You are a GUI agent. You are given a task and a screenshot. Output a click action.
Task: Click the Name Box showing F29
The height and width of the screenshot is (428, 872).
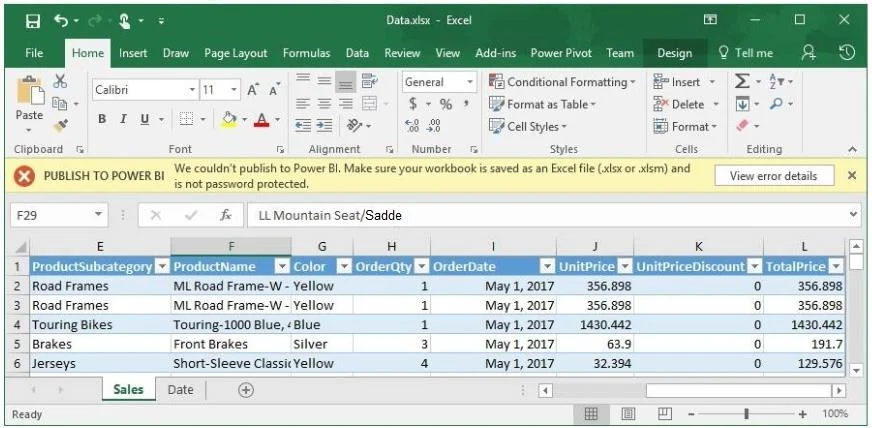(58, 216)
